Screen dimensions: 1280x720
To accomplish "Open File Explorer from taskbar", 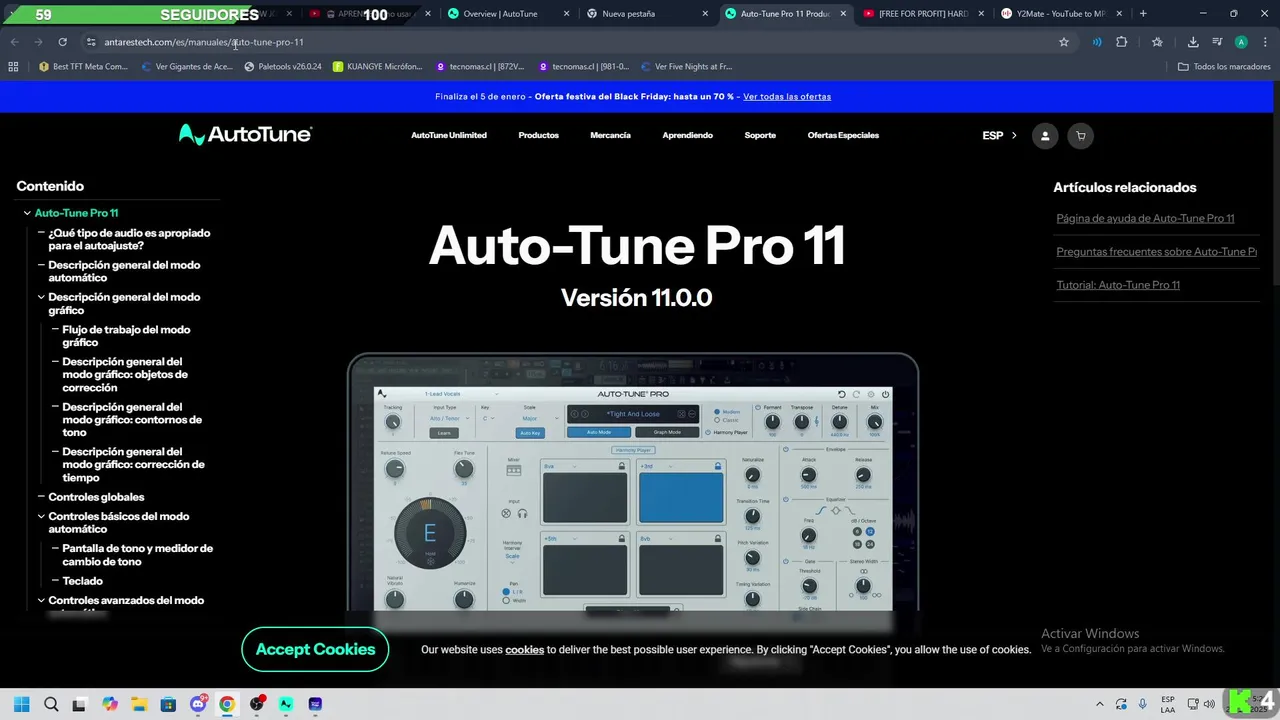I will pos(139,704).
